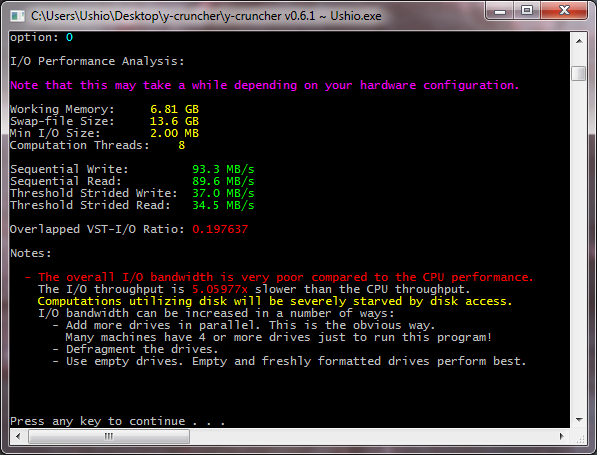Click the horizontal scrollbar right arrow
This screenshot has height=455, width=597.
click(562, 436)
